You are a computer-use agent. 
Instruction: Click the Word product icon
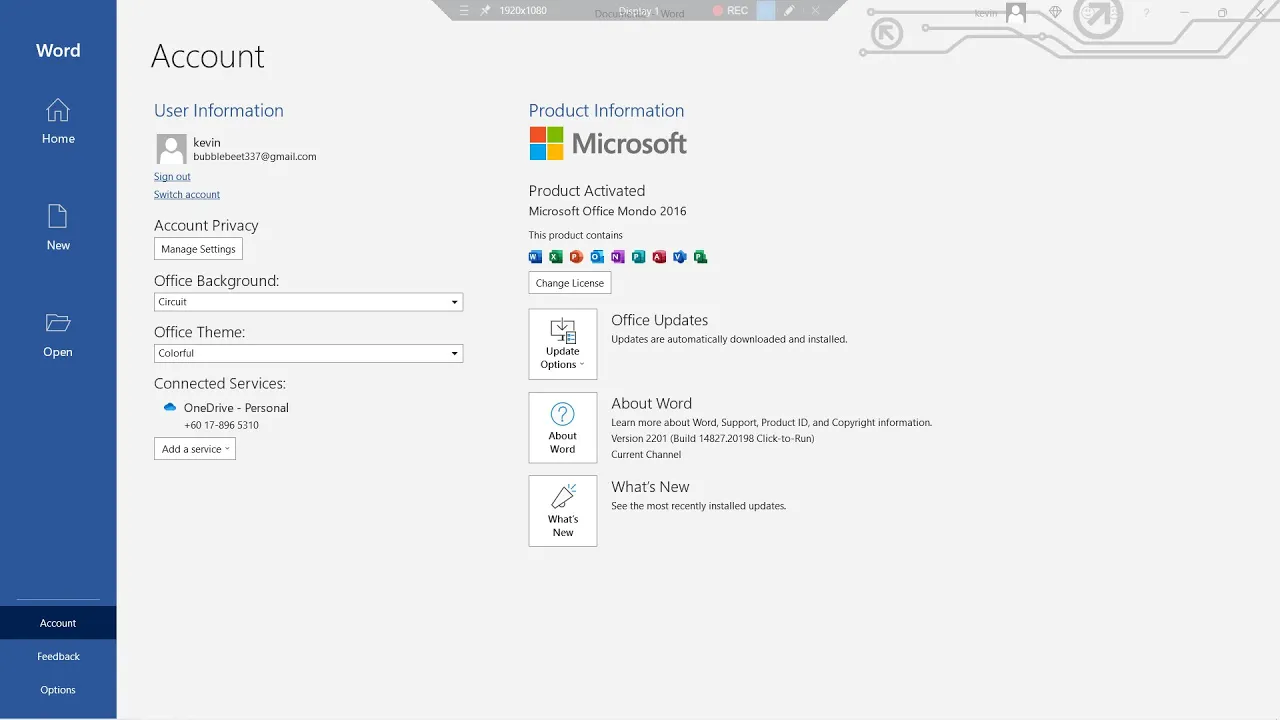(x=535, y=257)
